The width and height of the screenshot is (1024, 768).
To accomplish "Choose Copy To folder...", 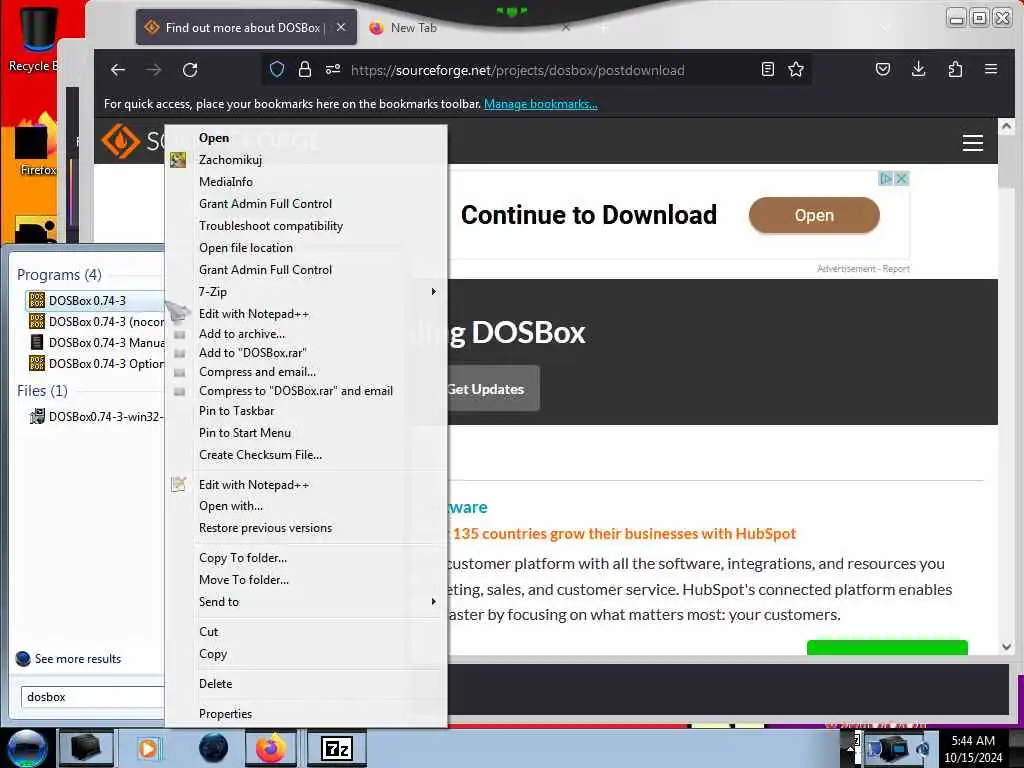I will (243, 558).
